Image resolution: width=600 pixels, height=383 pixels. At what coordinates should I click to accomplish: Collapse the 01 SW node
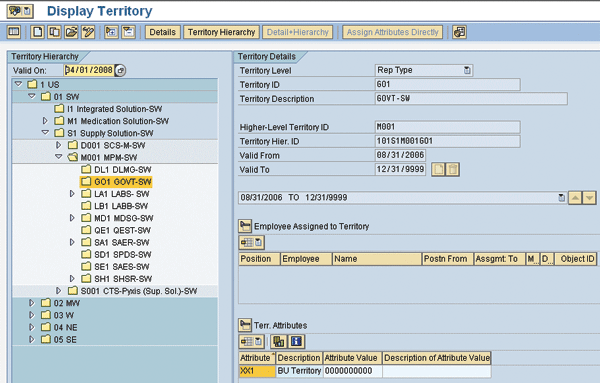pyautogui.click(x=32, y=96)
